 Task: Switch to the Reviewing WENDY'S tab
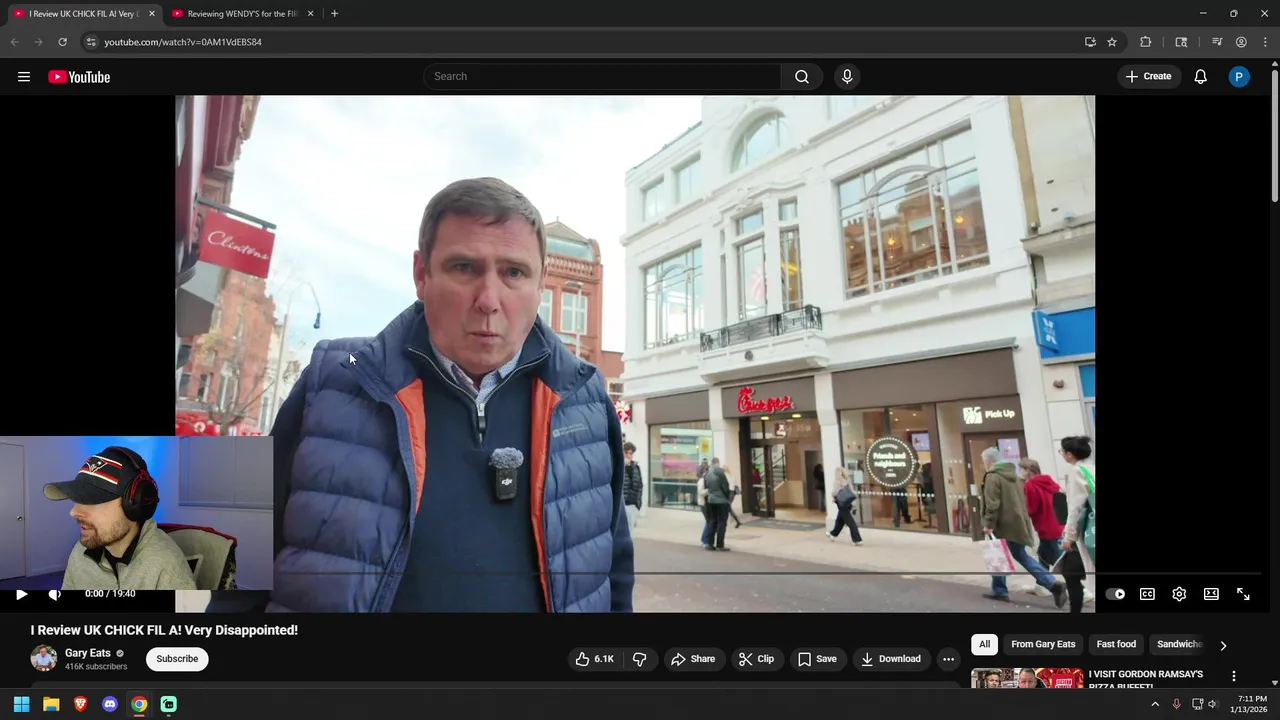(243, 14)
